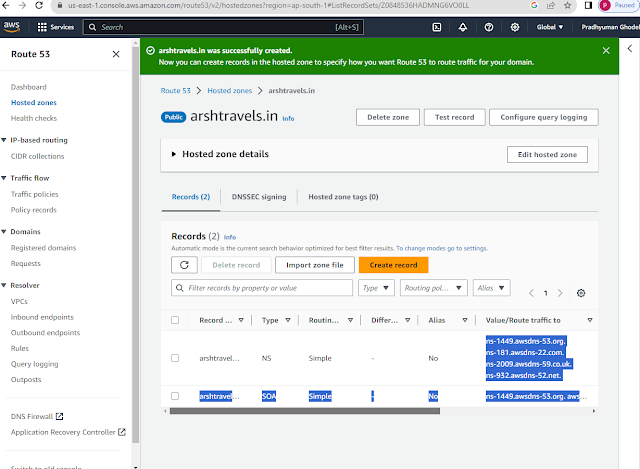The height and width of the screenshot is (469, 640).
Task: Launch CloudShell from the top bar
Action: (x=436, y=27)
